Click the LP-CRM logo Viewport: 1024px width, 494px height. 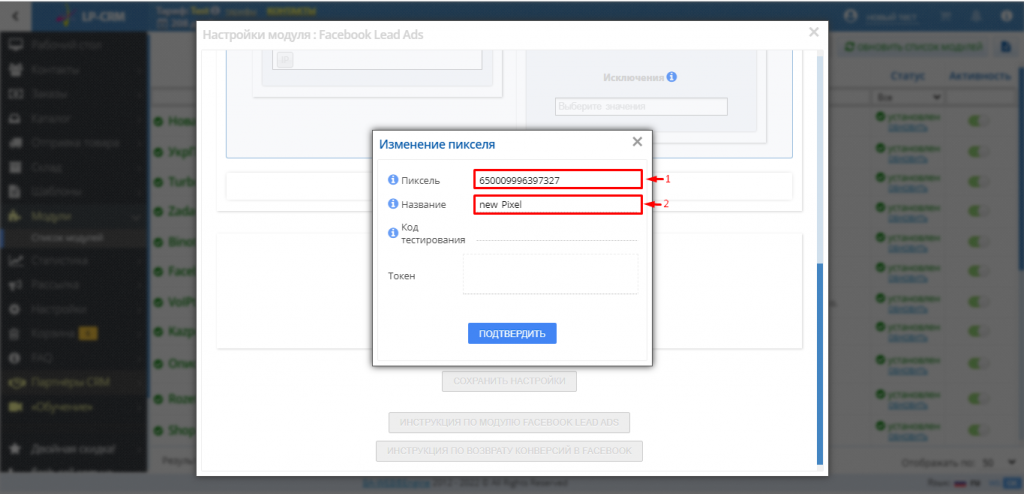pos(90,15)
